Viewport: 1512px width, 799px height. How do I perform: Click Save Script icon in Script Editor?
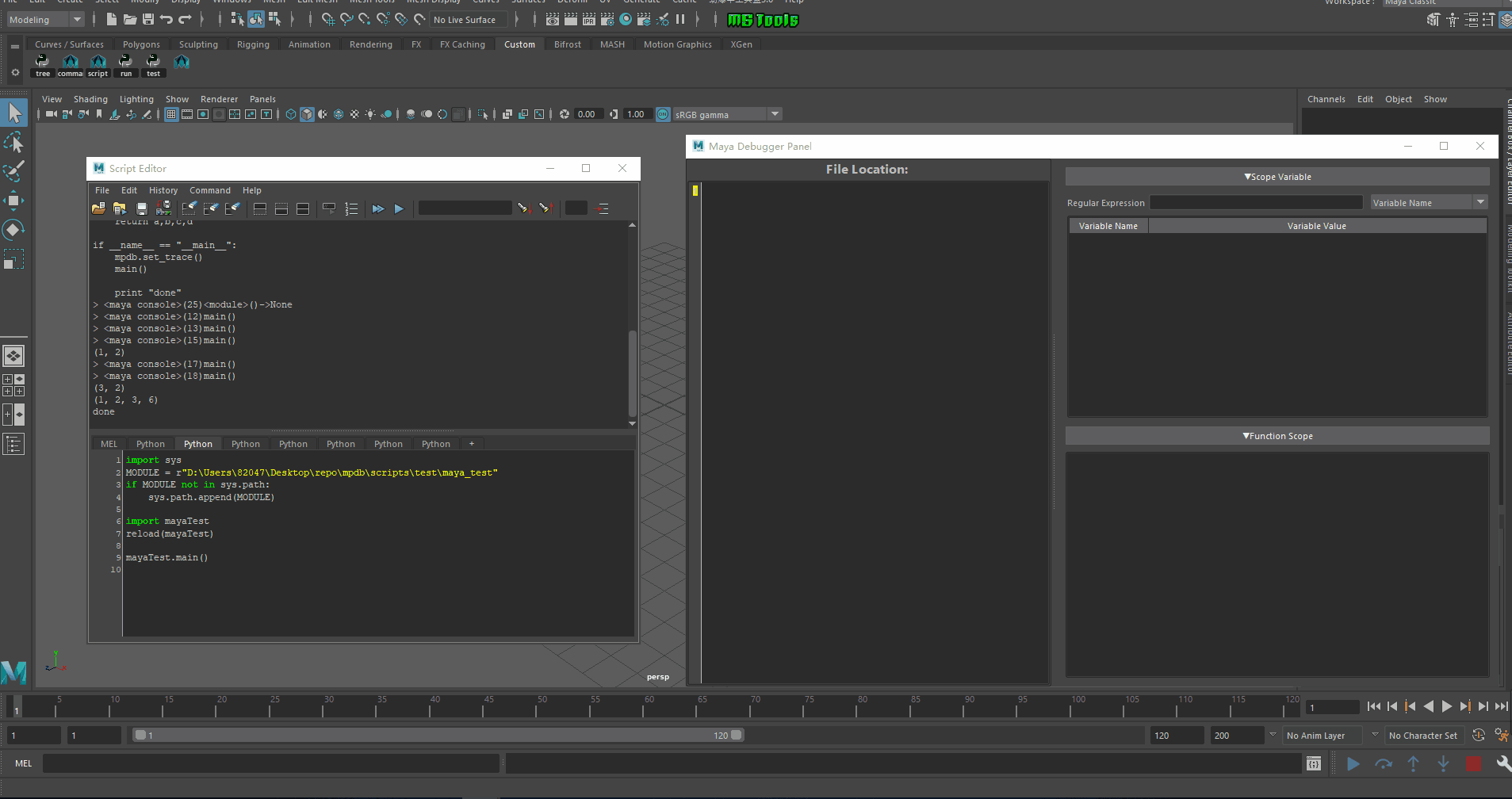pyautogui.click(x=142, y=208)
